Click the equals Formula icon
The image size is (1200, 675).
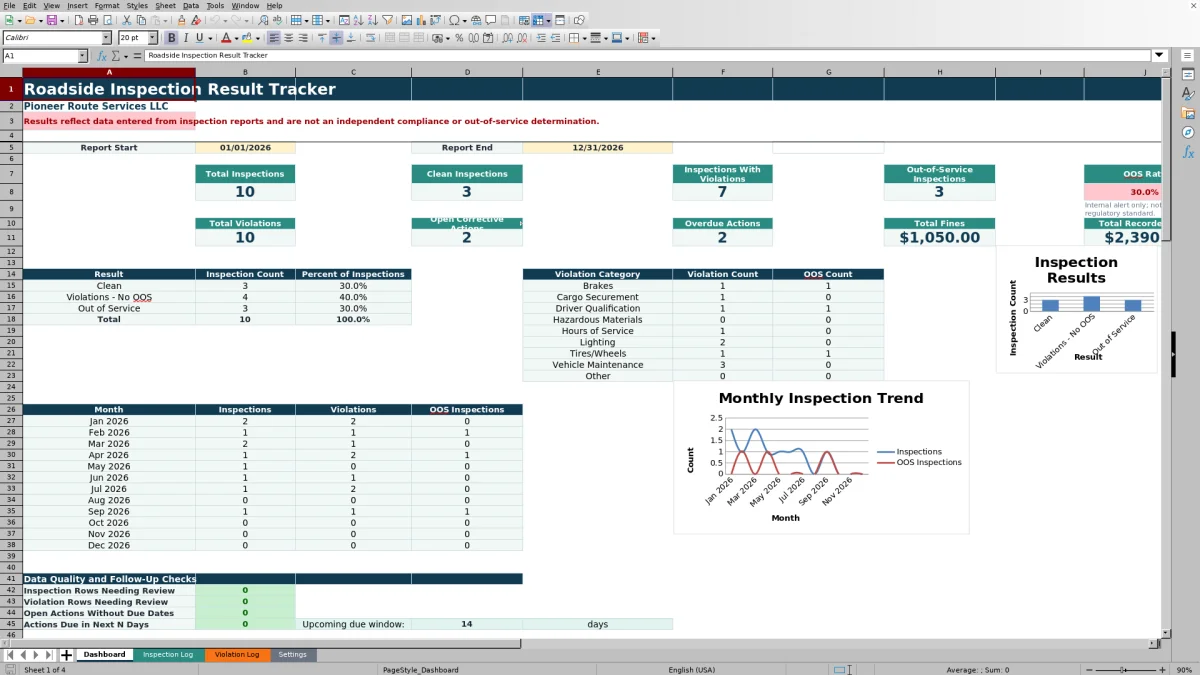tap(137, 56)
